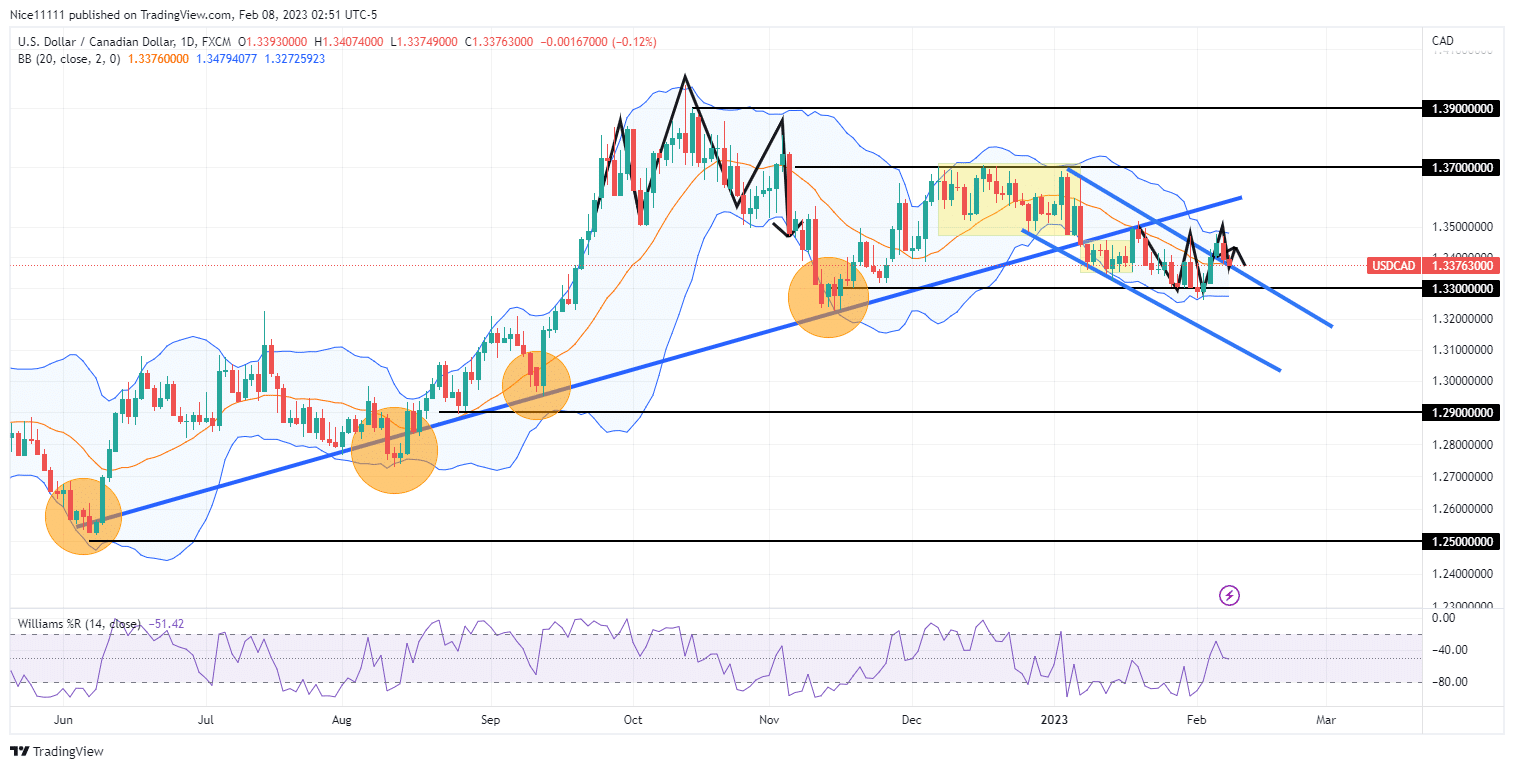Click the Jul label on the time axis

pyautogui.click(x=206, y=719)
